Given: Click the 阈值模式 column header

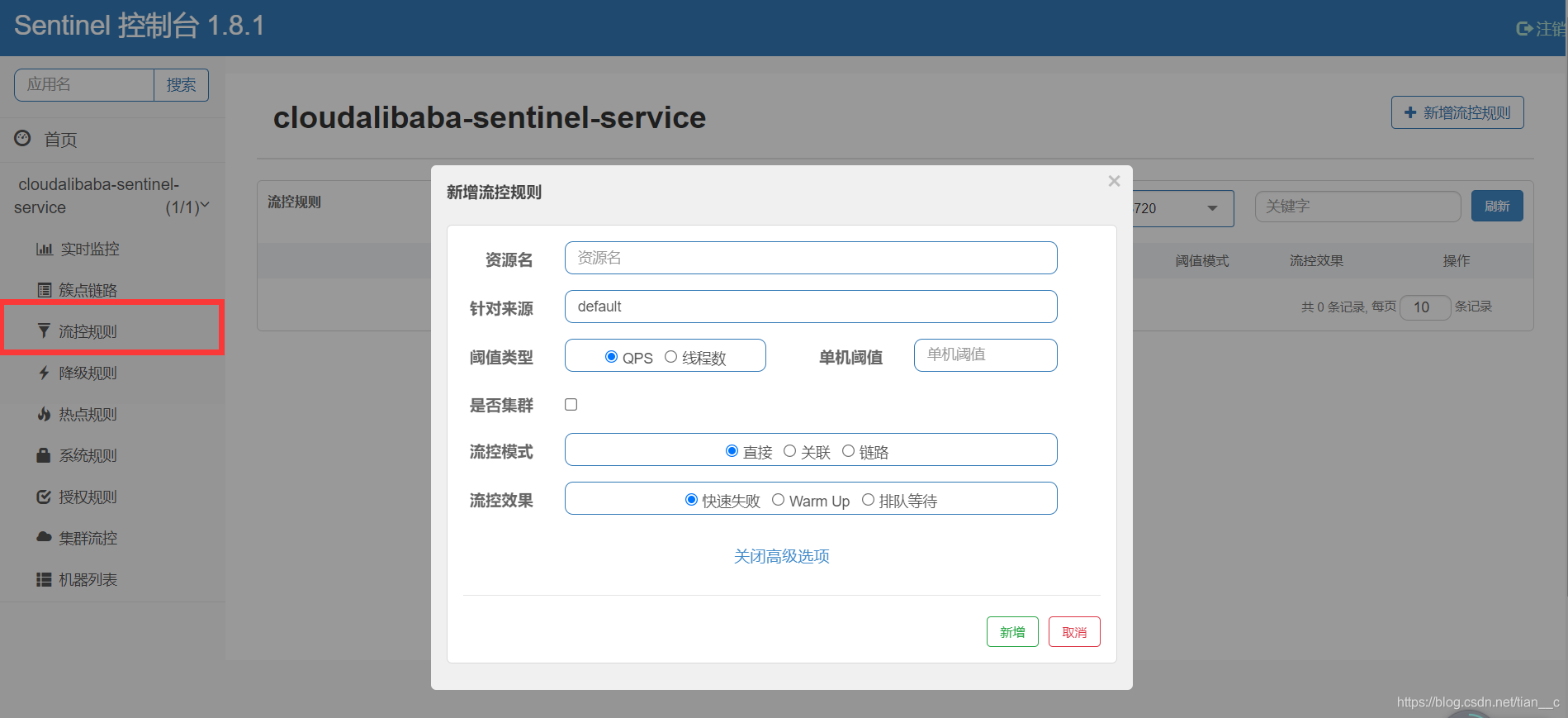Looking at the screenshot, I should (1202, 261).
